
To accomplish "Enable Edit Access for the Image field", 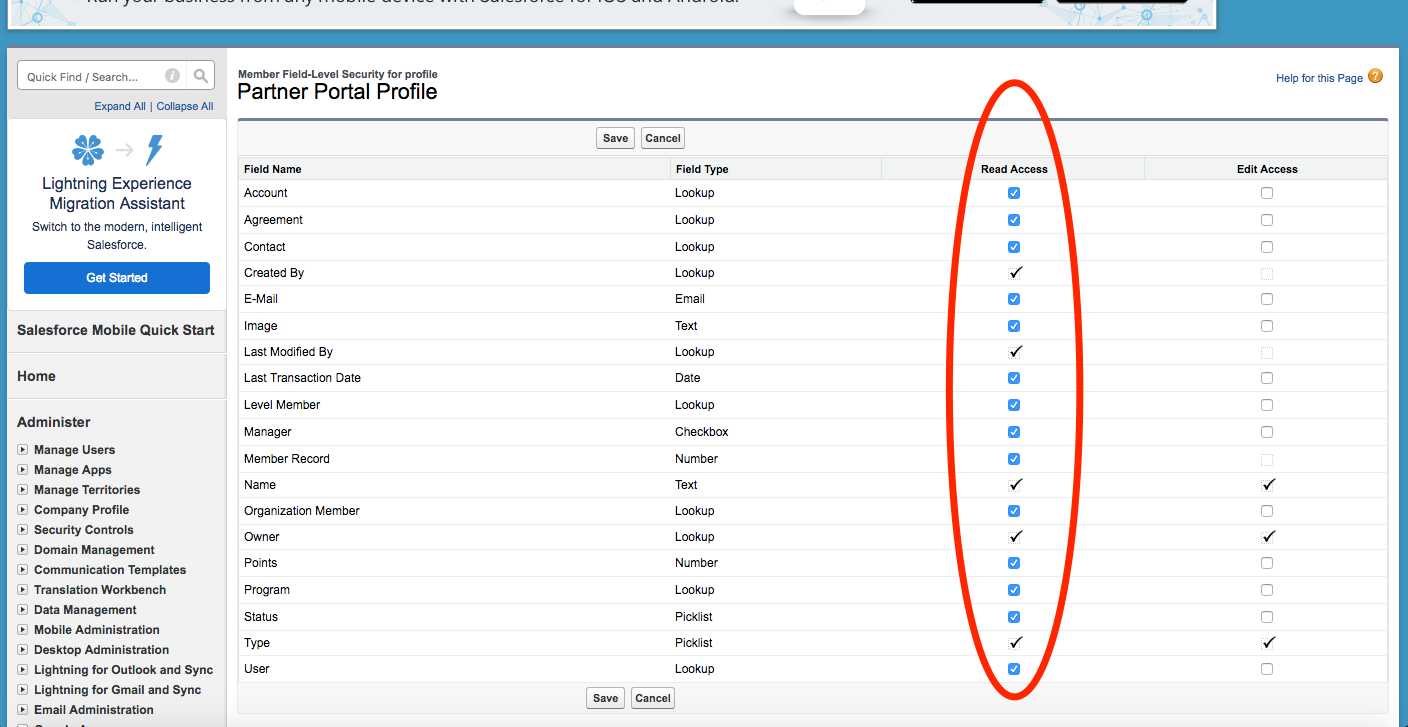I will pos(1267,326).
